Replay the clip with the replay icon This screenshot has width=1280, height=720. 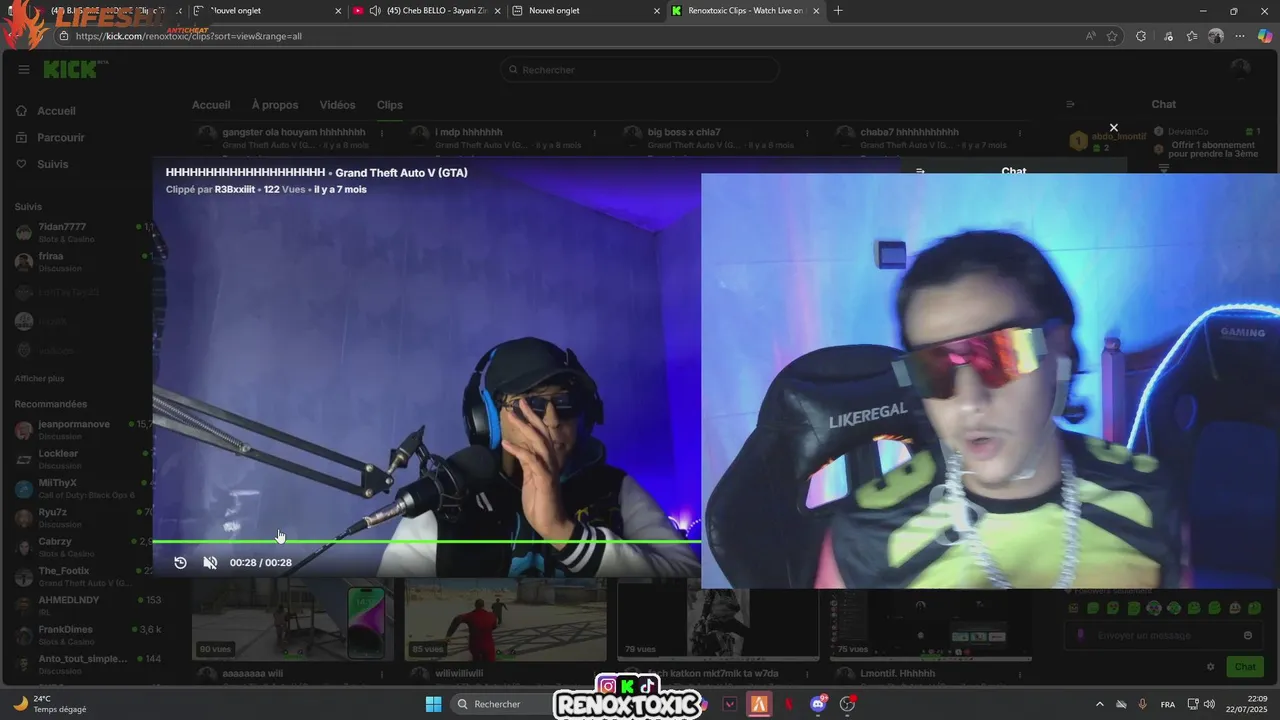point(180,562)
